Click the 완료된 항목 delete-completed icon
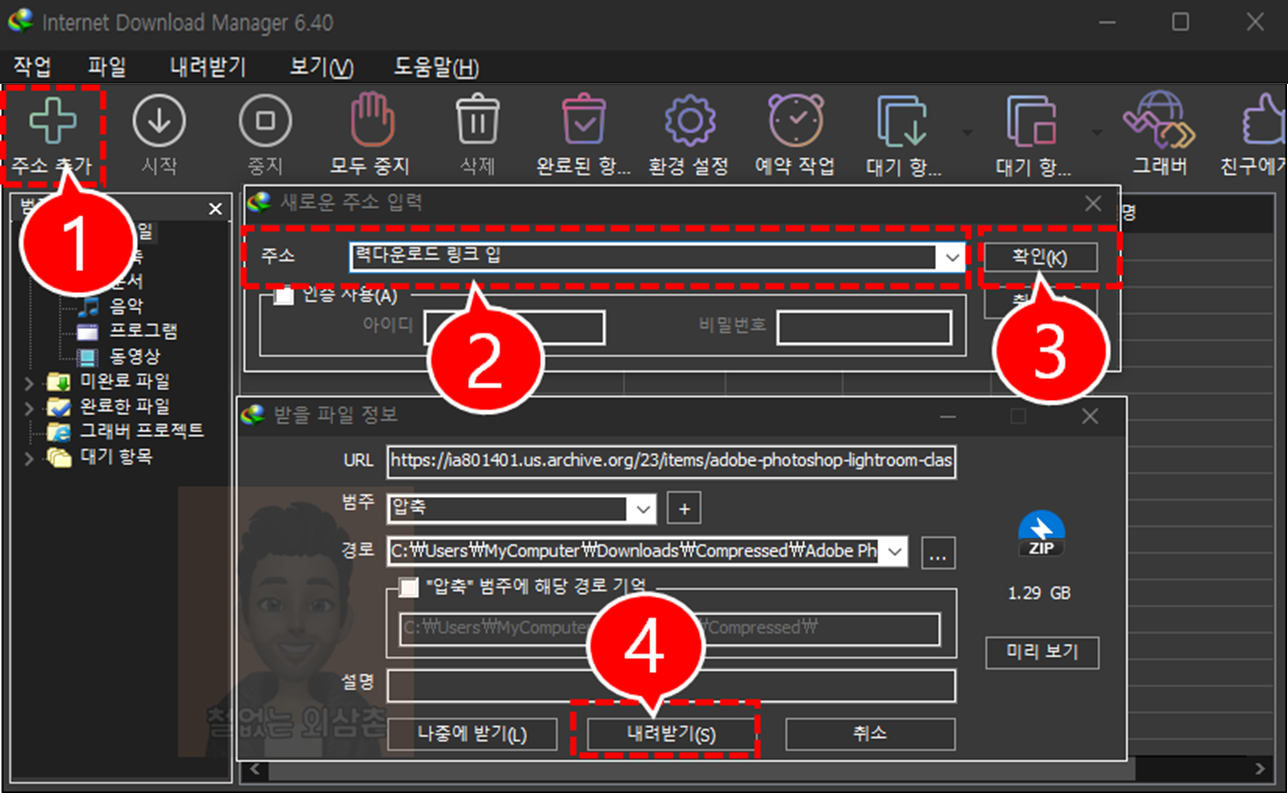This screenshot has width=1288, height=793. [x=583, y=121]
